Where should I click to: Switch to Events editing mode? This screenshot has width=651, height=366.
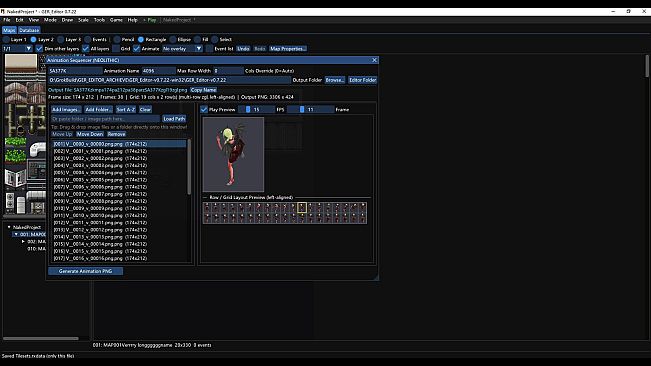[x=88, y=39]
